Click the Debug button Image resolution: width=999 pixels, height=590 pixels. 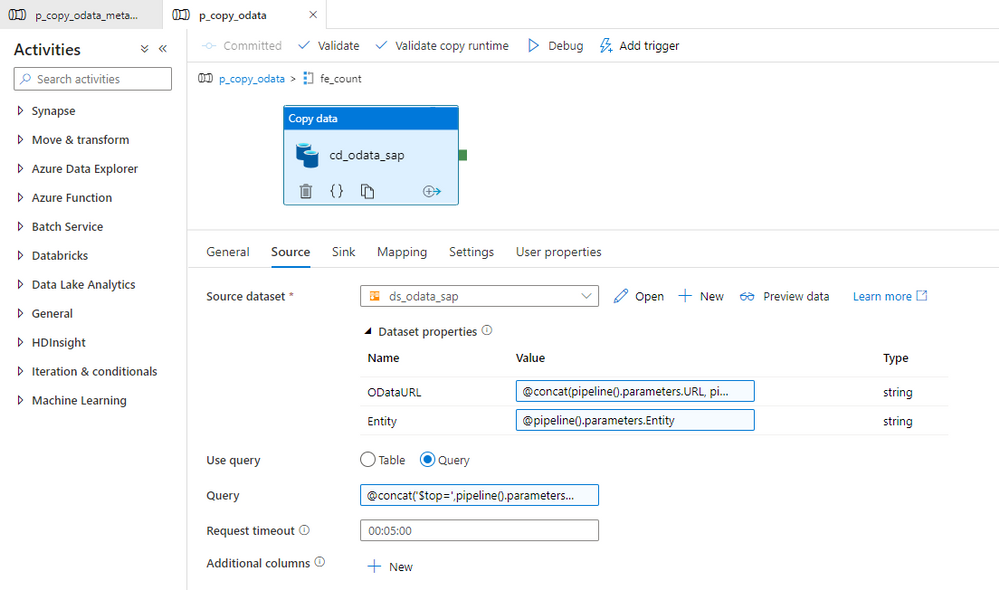(555, 46)
